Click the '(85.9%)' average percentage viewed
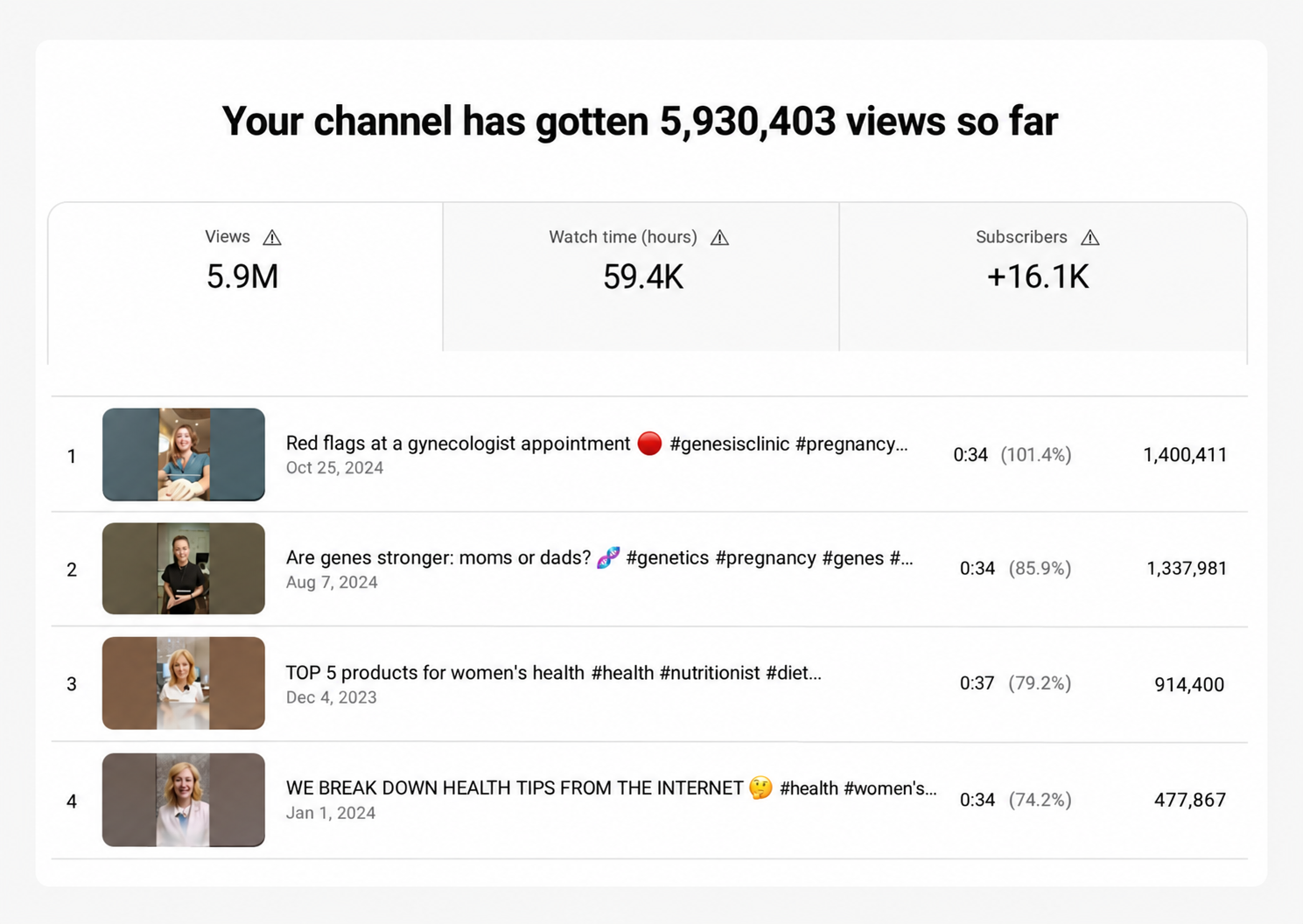 coord(1040,569)
